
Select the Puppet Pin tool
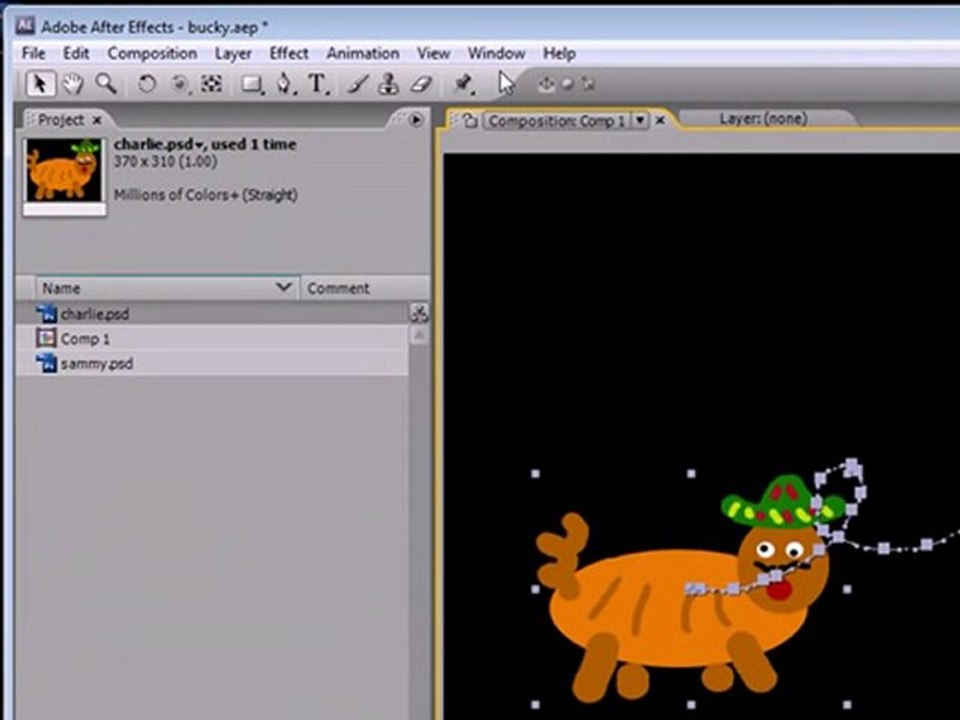[x=463, y=84]
